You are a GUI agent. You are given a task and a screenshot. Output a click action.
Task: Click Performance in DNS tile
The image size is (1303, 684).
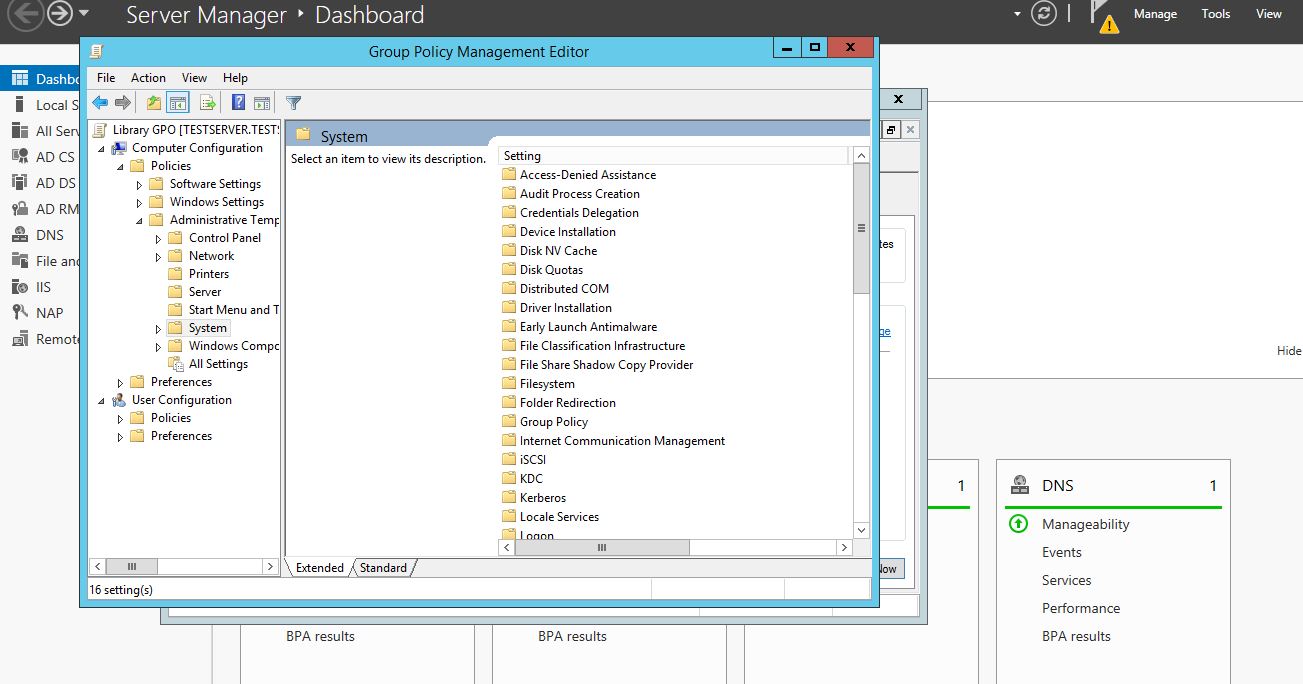point(1081,608)
